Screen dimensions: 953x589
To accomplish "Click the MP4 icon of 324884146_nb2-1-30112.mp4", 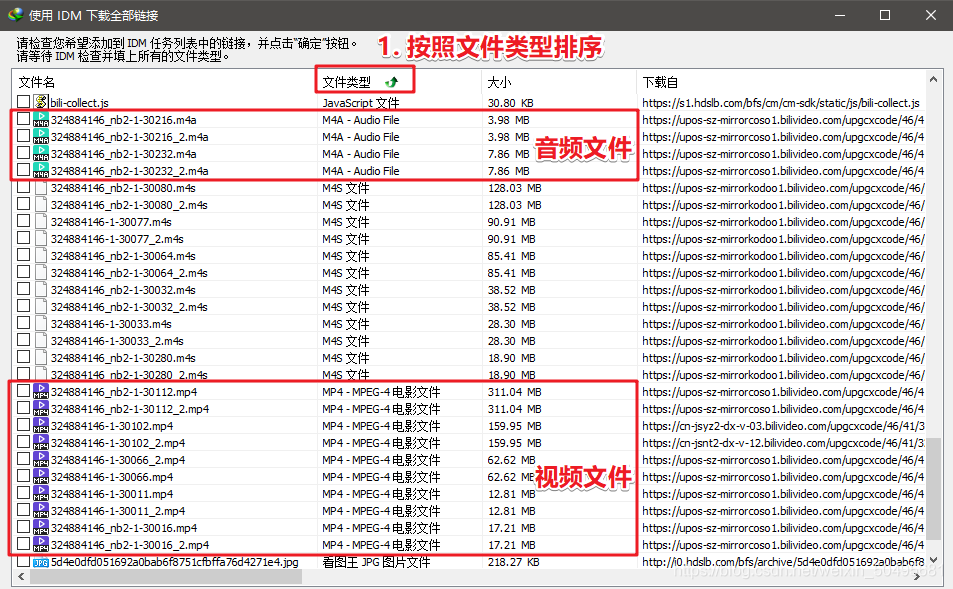I will 41,391.
